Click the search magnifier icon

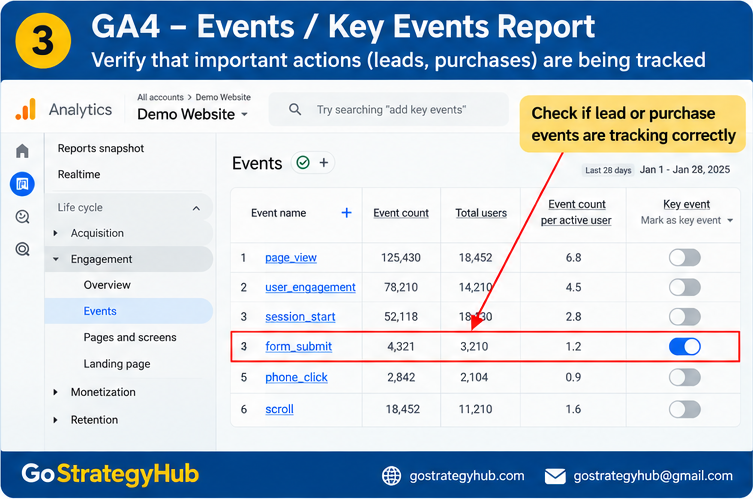(x=295, y=110)
